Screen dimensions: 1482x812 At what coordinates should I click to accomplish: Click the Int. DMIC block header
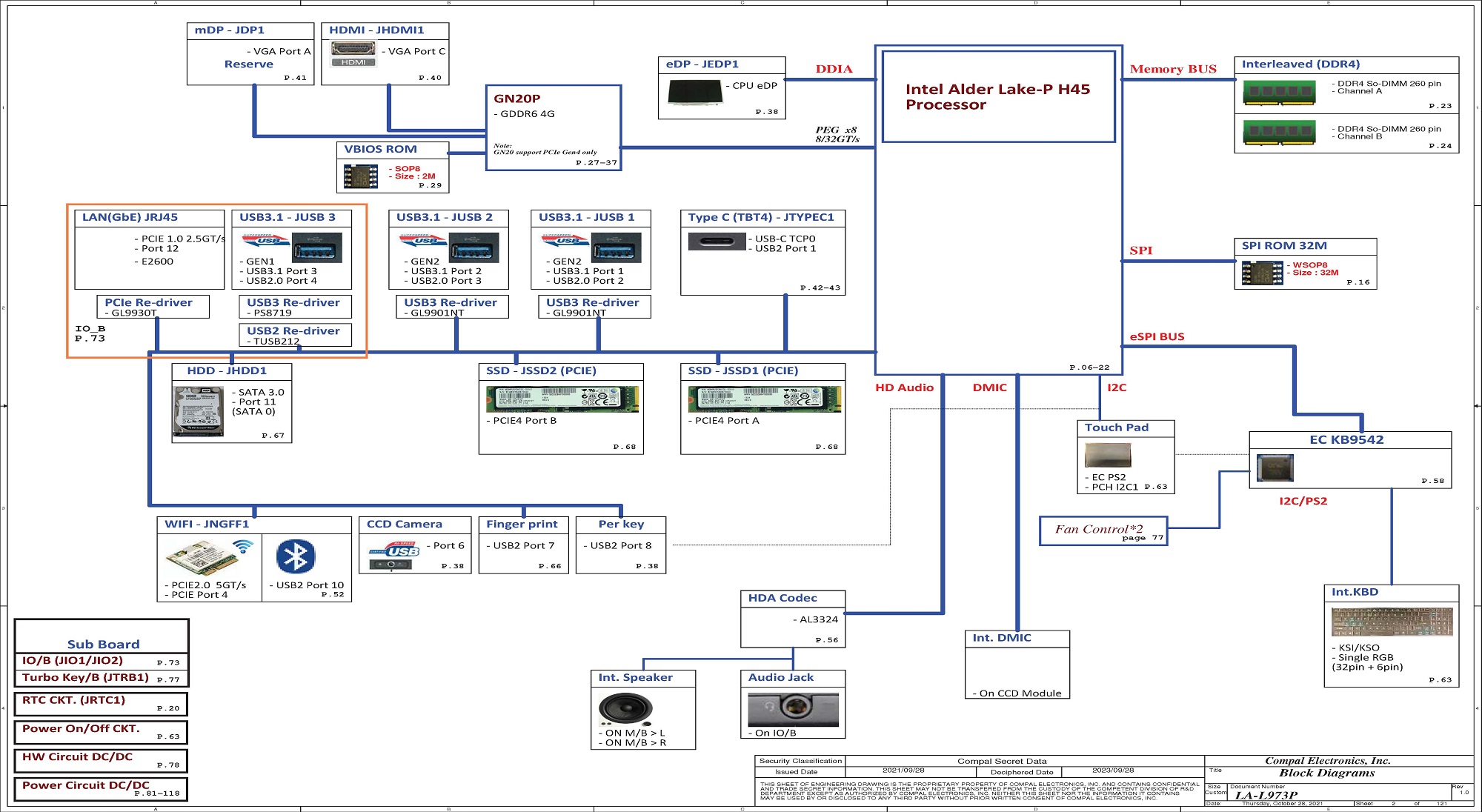1017,639
